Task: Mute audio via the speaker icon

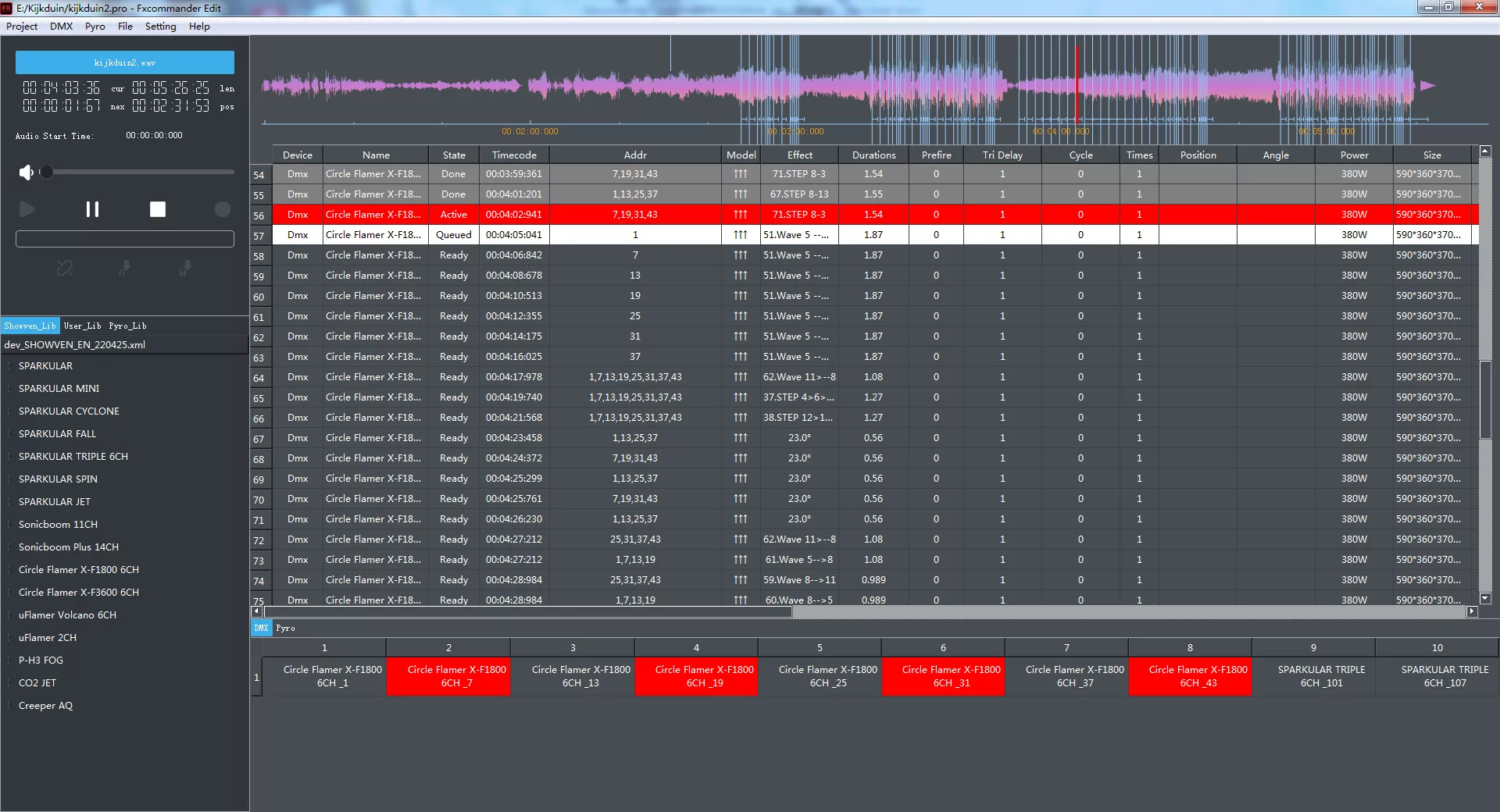Action: (x=27, y=172)
